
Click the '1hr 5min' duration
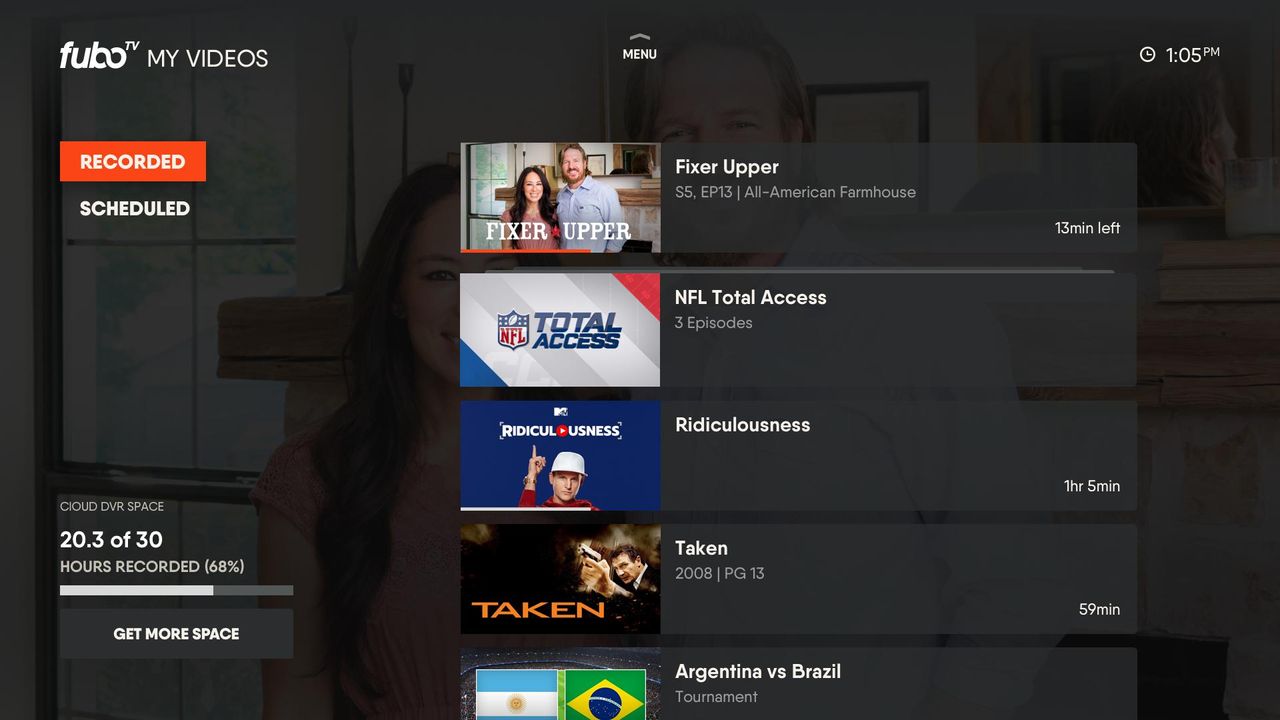[1092, 486]
